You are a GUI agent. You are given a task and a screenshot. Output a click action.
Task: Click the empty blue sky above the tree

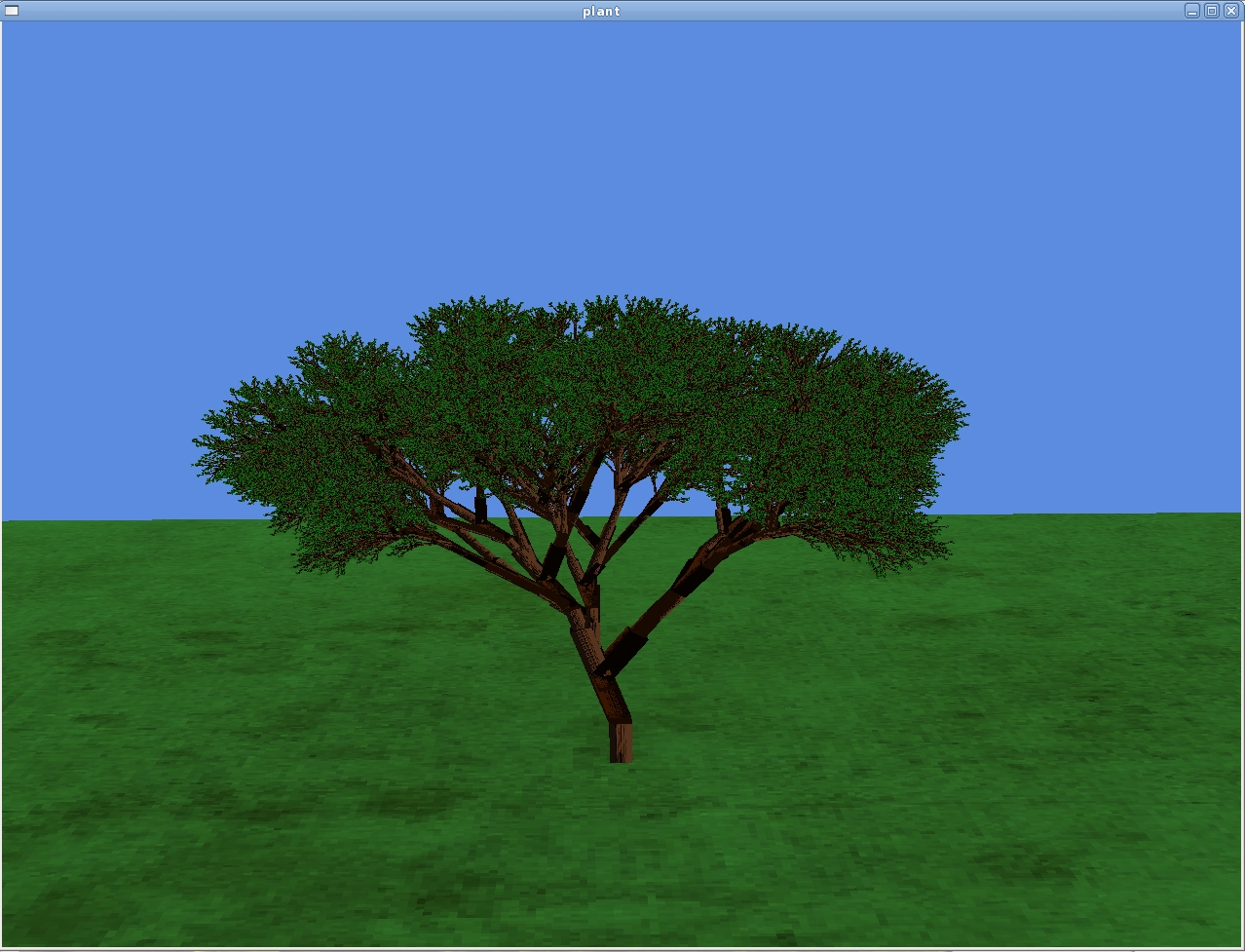coord(623,146)
